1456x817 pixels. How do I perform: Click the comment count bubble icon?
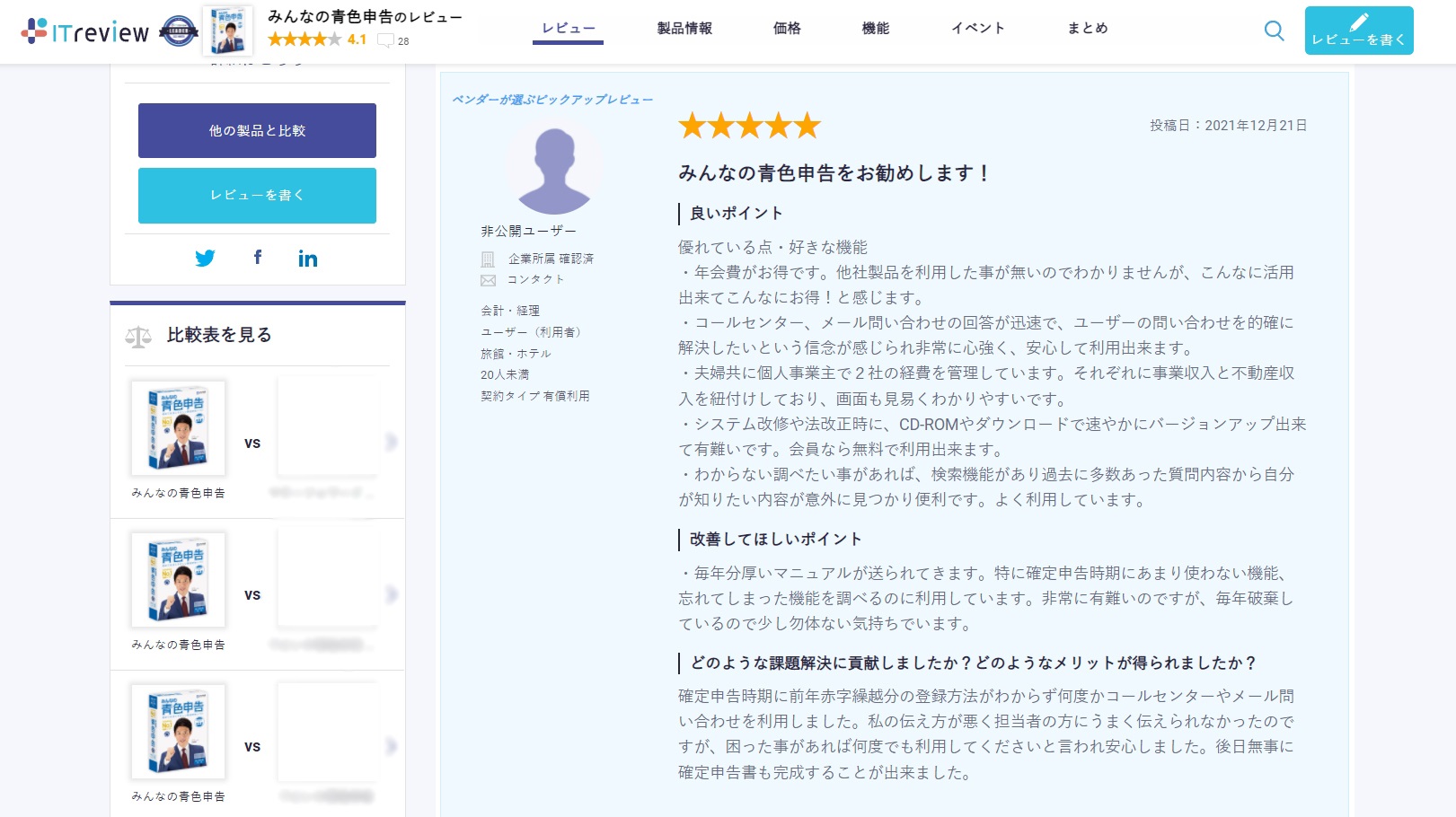385,40
